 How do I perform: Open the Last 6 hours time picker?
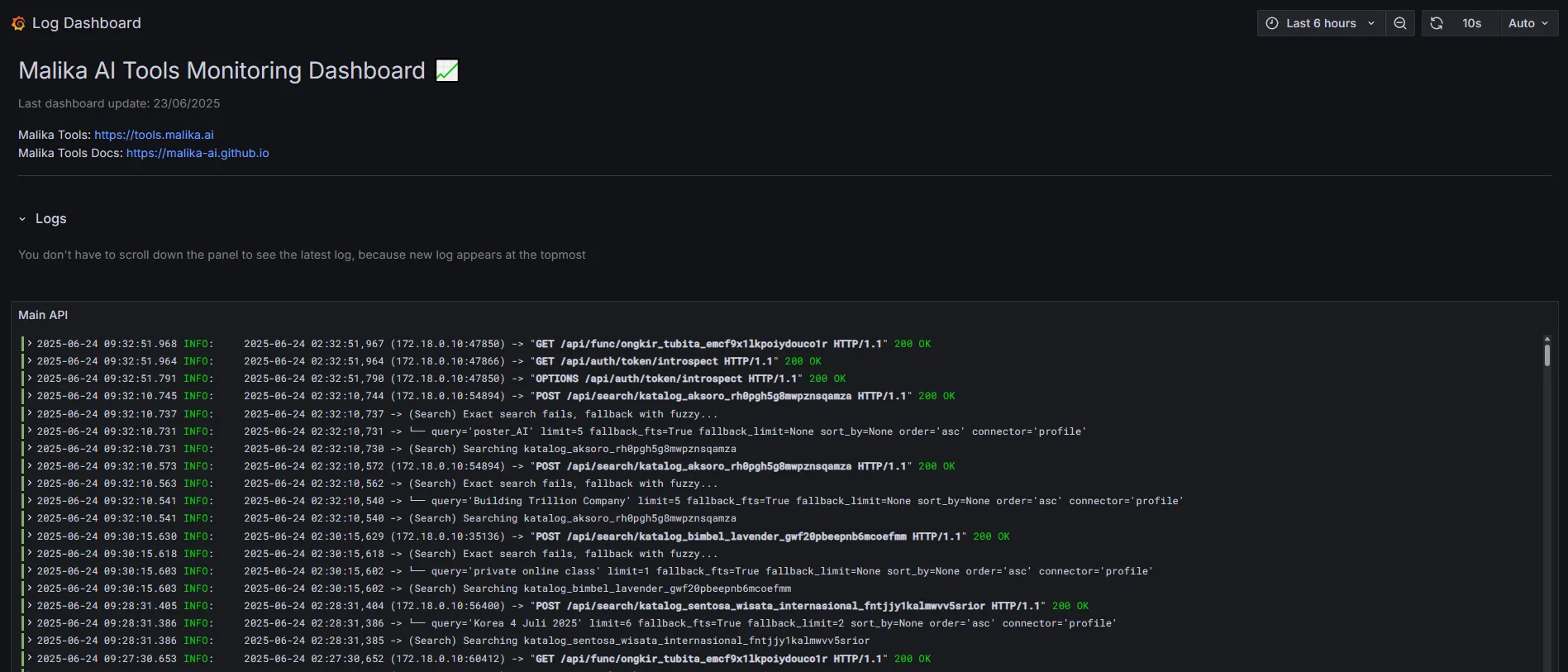pos(1321,23)
